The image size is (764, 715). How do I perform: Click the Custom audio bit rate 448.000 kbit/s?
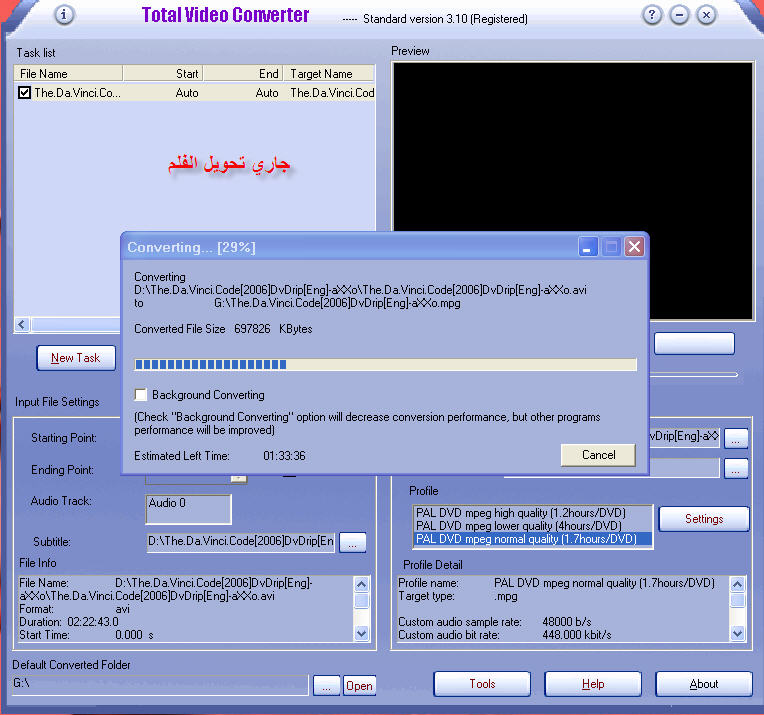[x=504, y=635]
